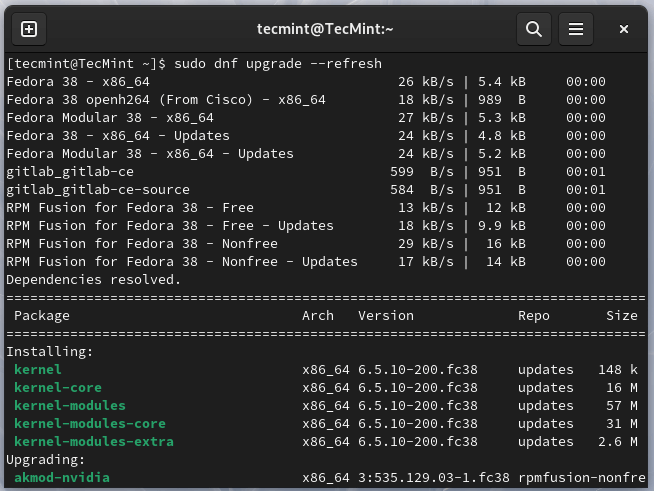Image resolution: width=654 pixels, height=491 pixels.
Task: Click the Repo column header
Action: 534,316
